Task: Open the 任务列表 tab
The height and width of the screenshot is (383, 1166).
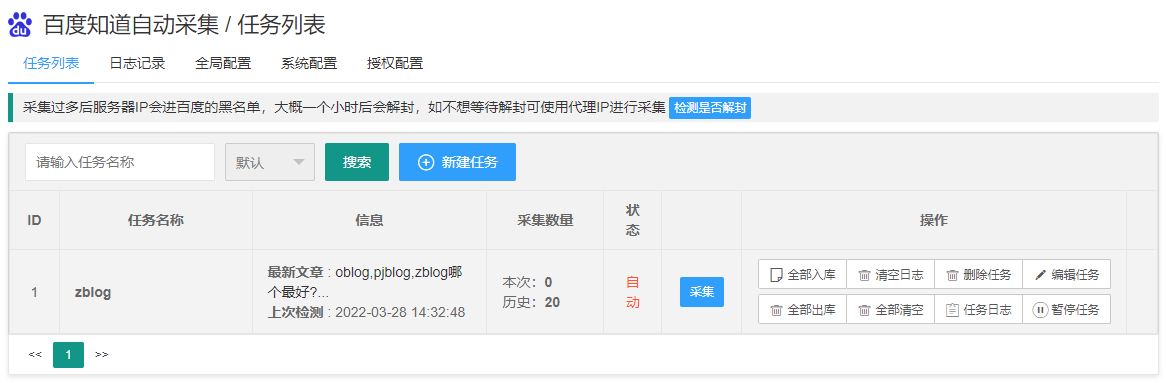Action: point(51,63)
